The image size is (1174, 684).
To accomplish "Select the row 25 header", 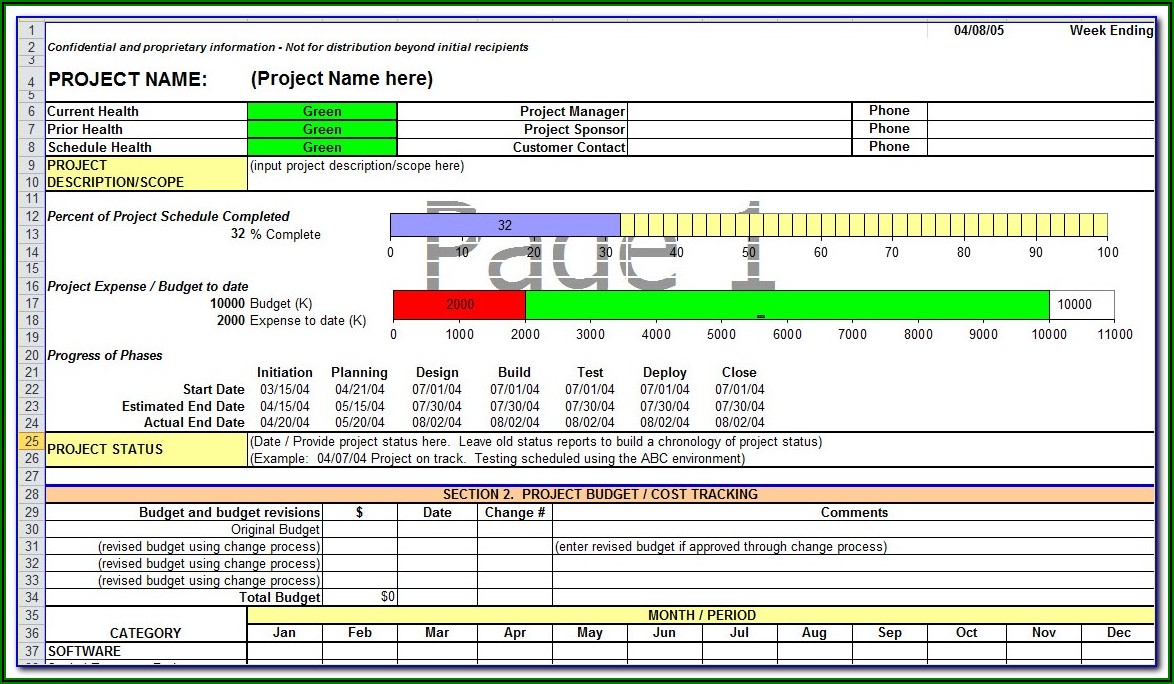I will (x=31, y=441).
